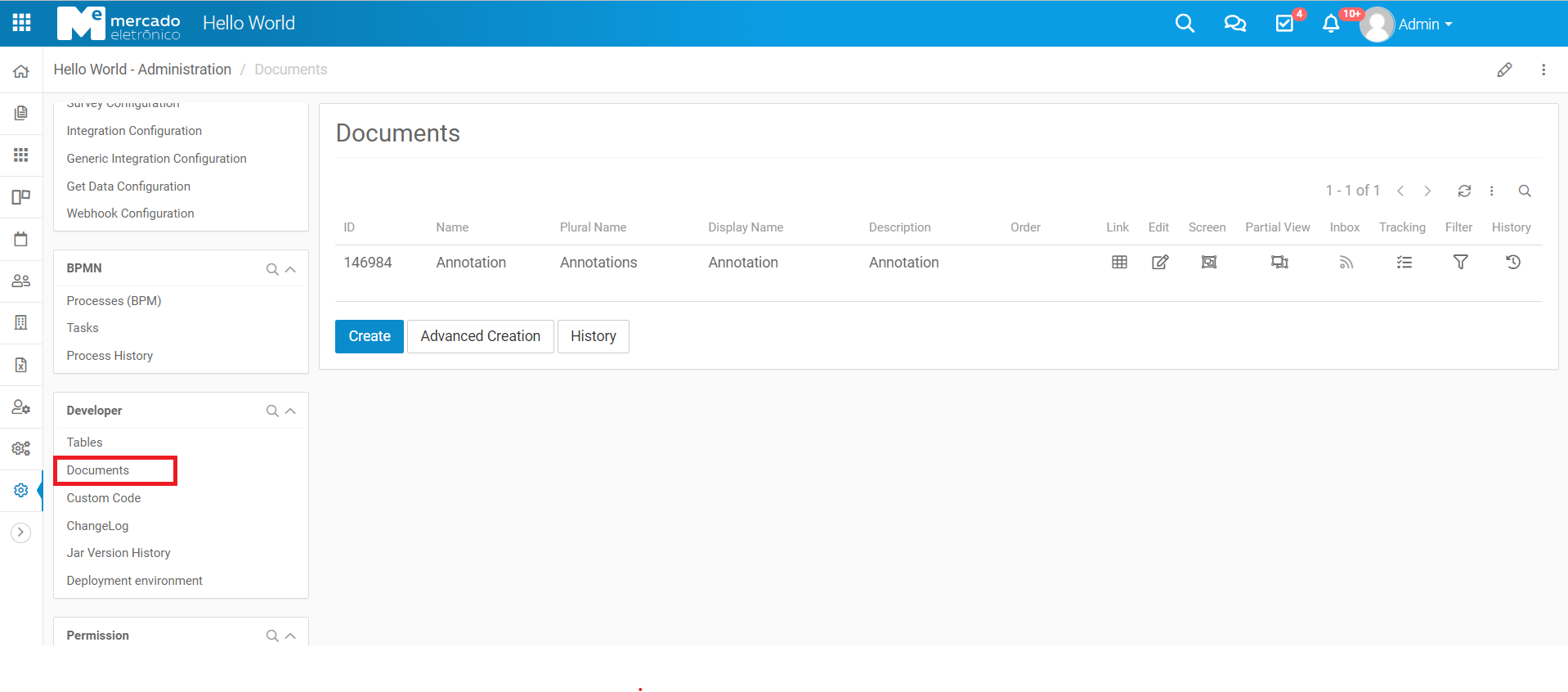The height and width of the screenshot is (692, 1568).
Task: Open Process History item
Action: tap(110, 356)
